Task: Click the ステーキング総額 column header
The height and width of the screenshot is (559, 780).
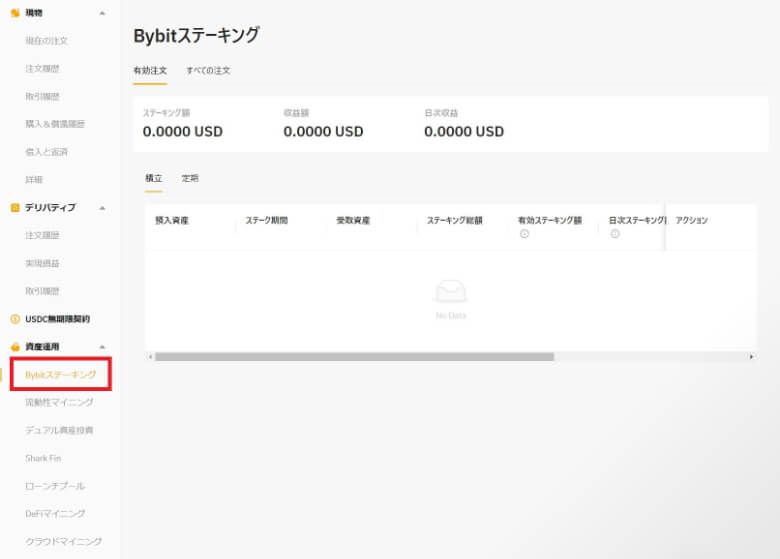Action: pyautogui.click(x=455, y=220)
